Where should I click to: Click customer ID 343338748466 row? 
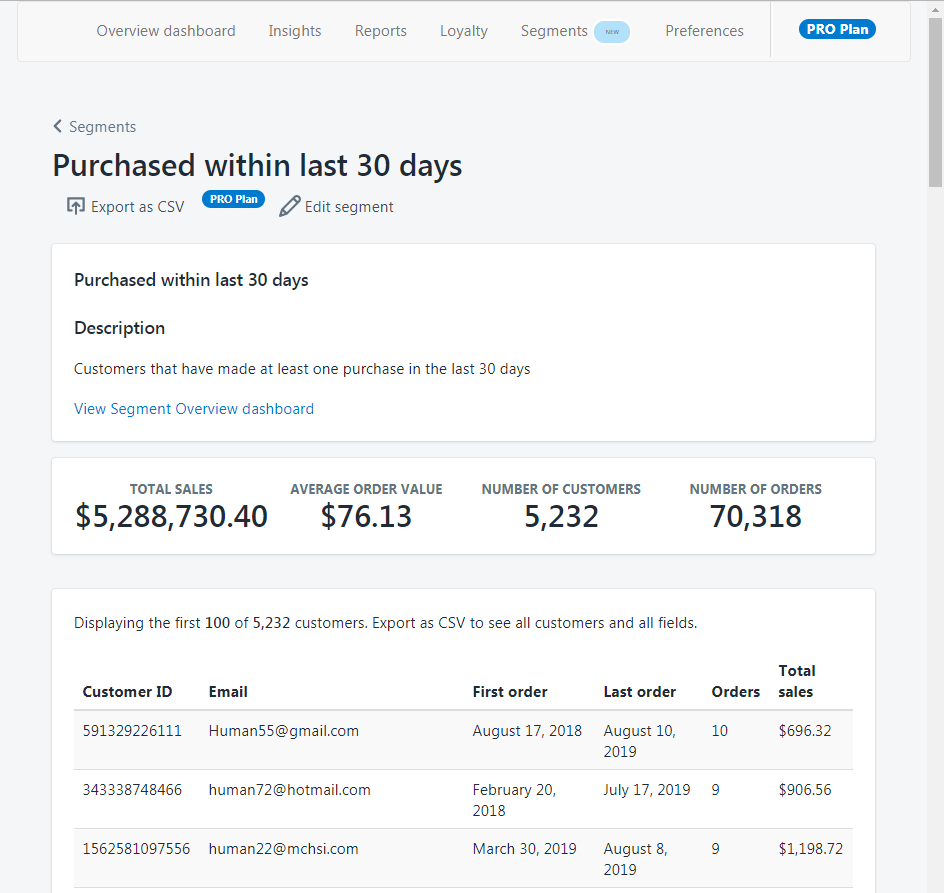pos(132,790)
